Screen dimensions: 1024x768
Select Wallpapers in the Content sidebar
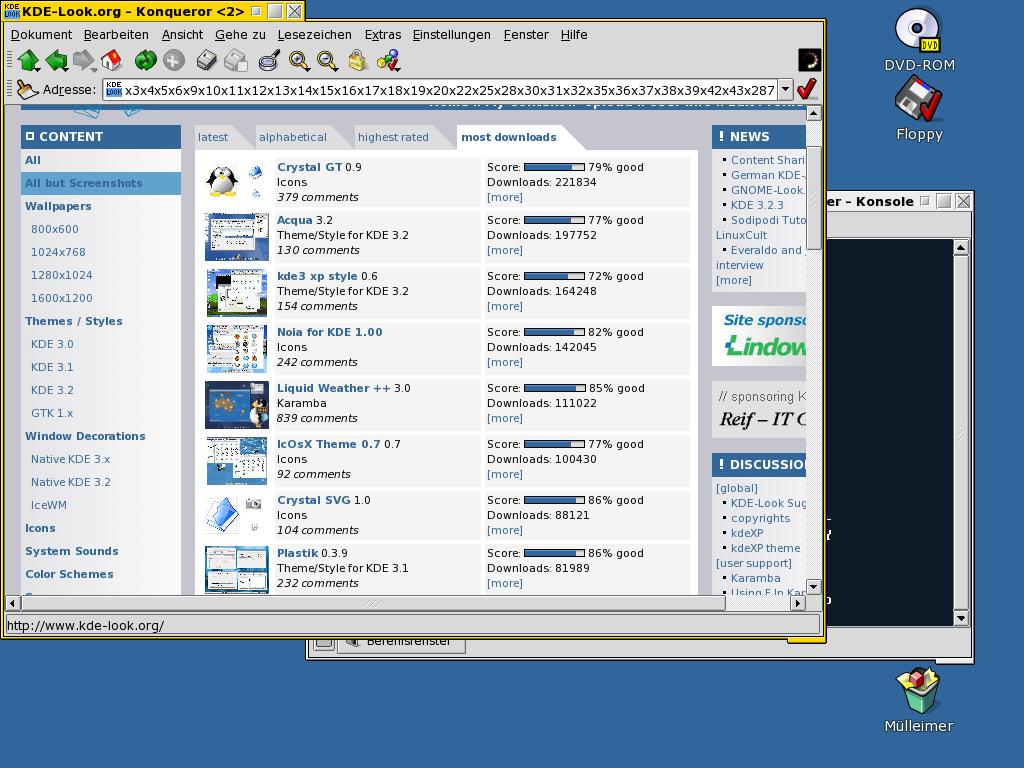tap(58, 206)
